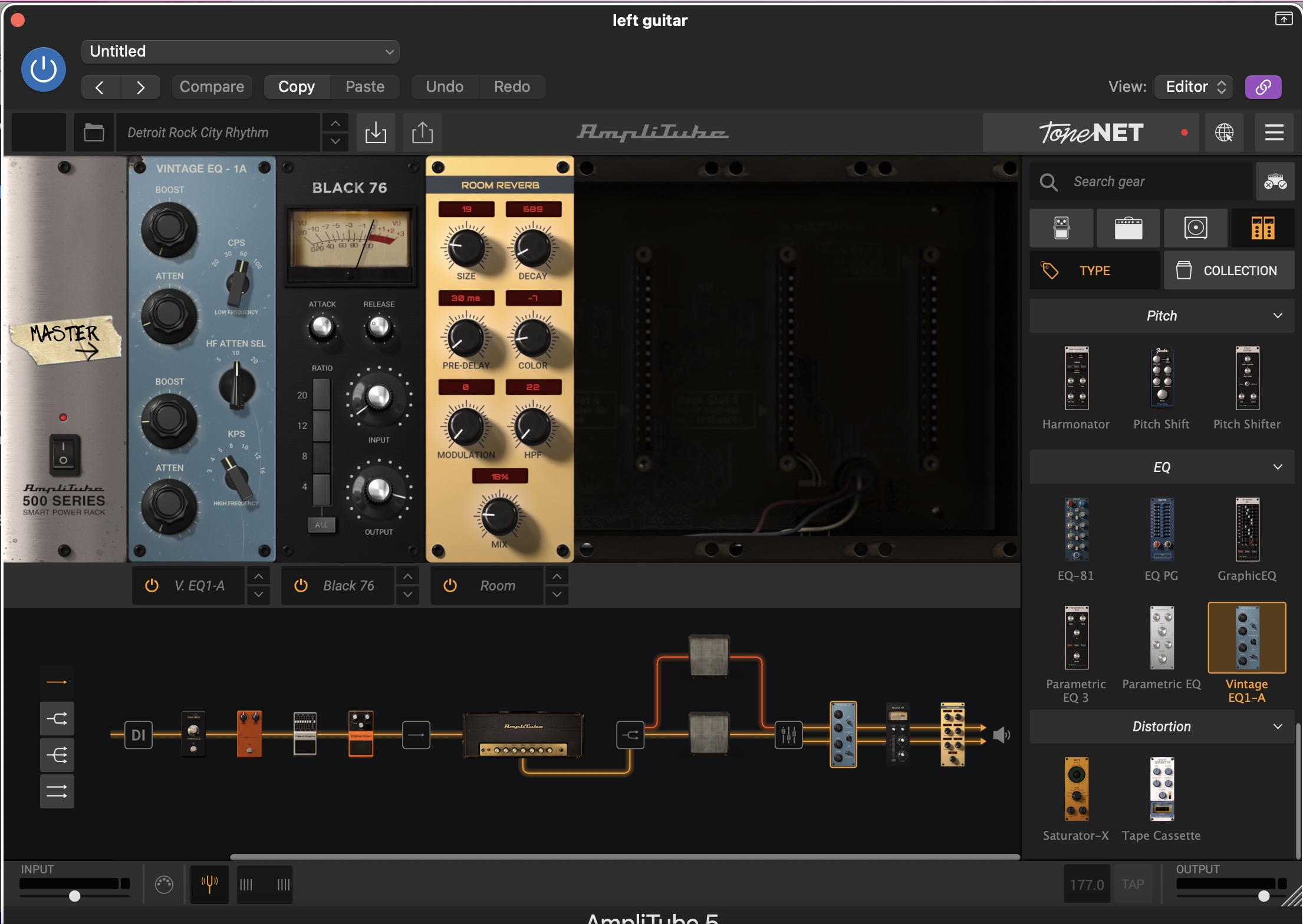Click the Redo button
The width and height of the screenshot is (1303, 924).
coord(512,87)
